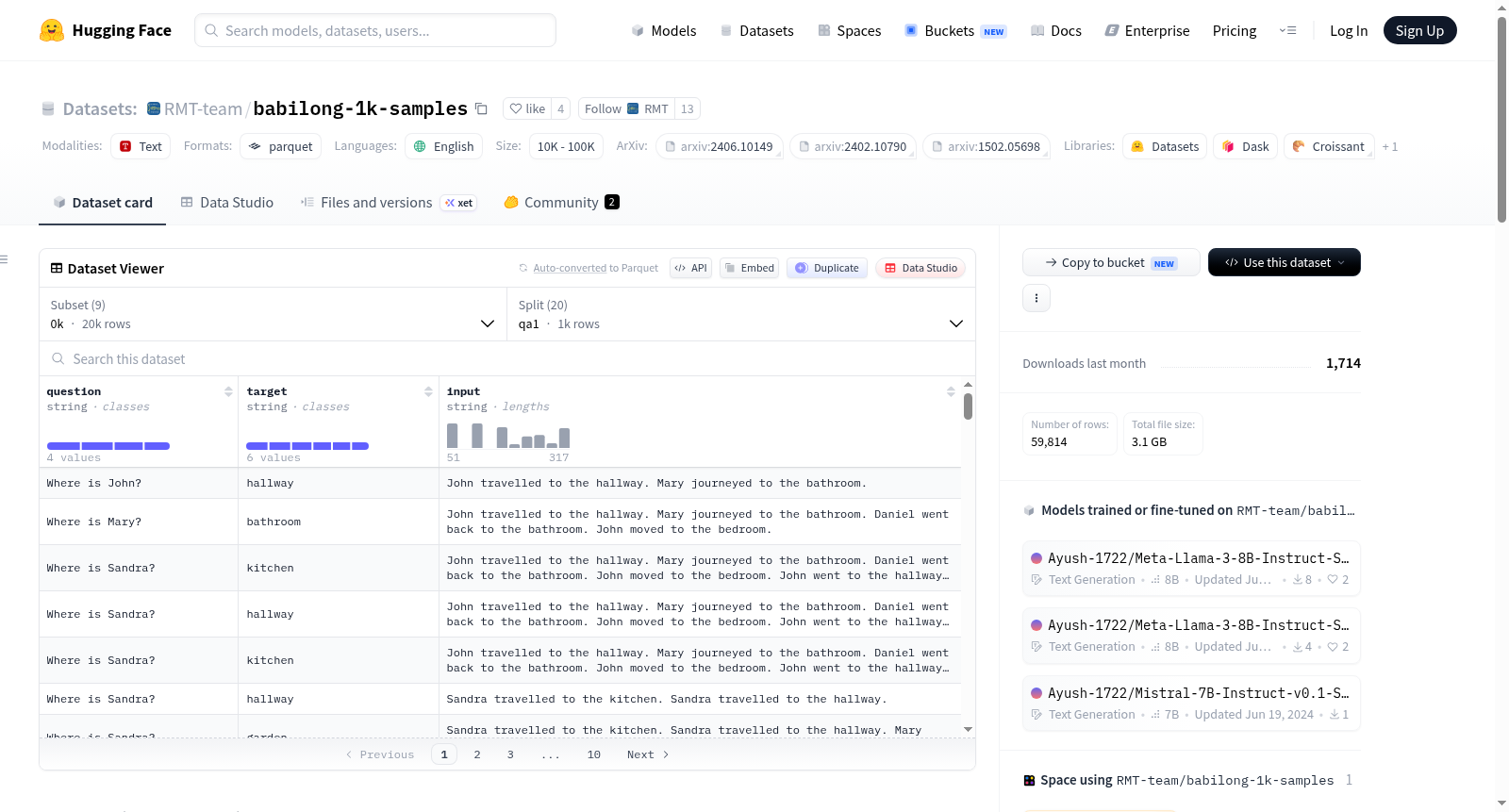Screen dimensions: 1509x812
Task: Focus the Search models, datasets, users field
Action: (x=375, y=30)
